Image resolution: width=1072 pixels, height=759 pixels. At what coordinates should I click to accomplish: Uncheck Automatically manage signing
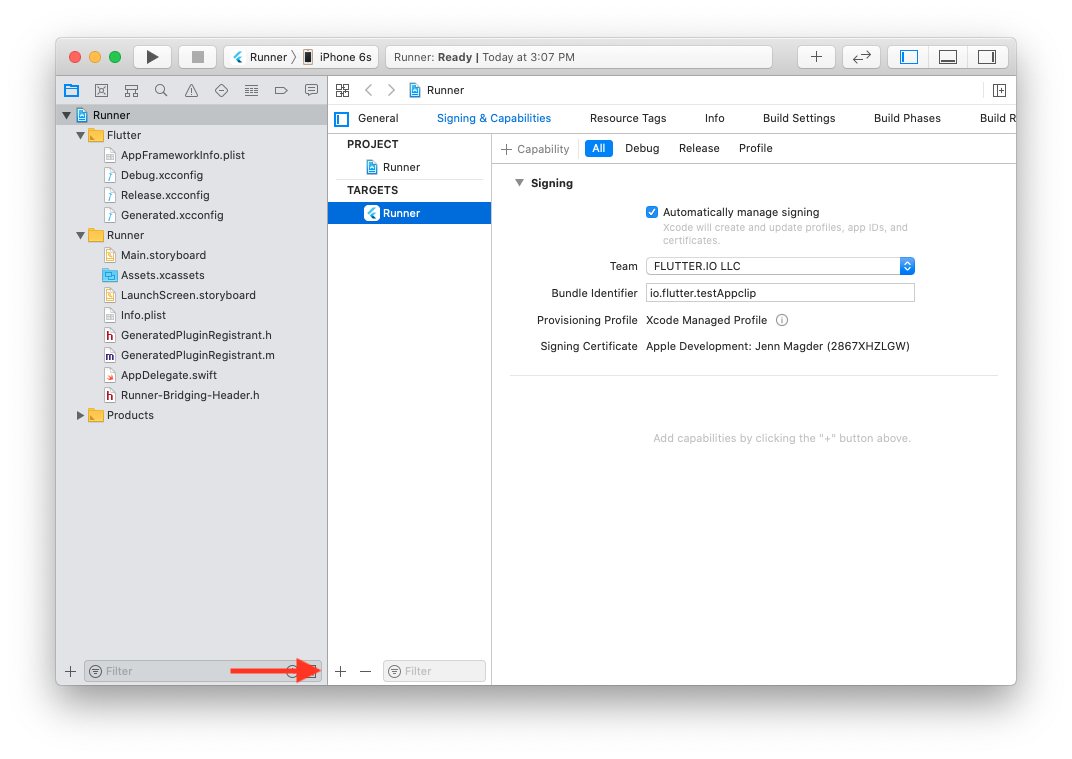tap(652, 212)
